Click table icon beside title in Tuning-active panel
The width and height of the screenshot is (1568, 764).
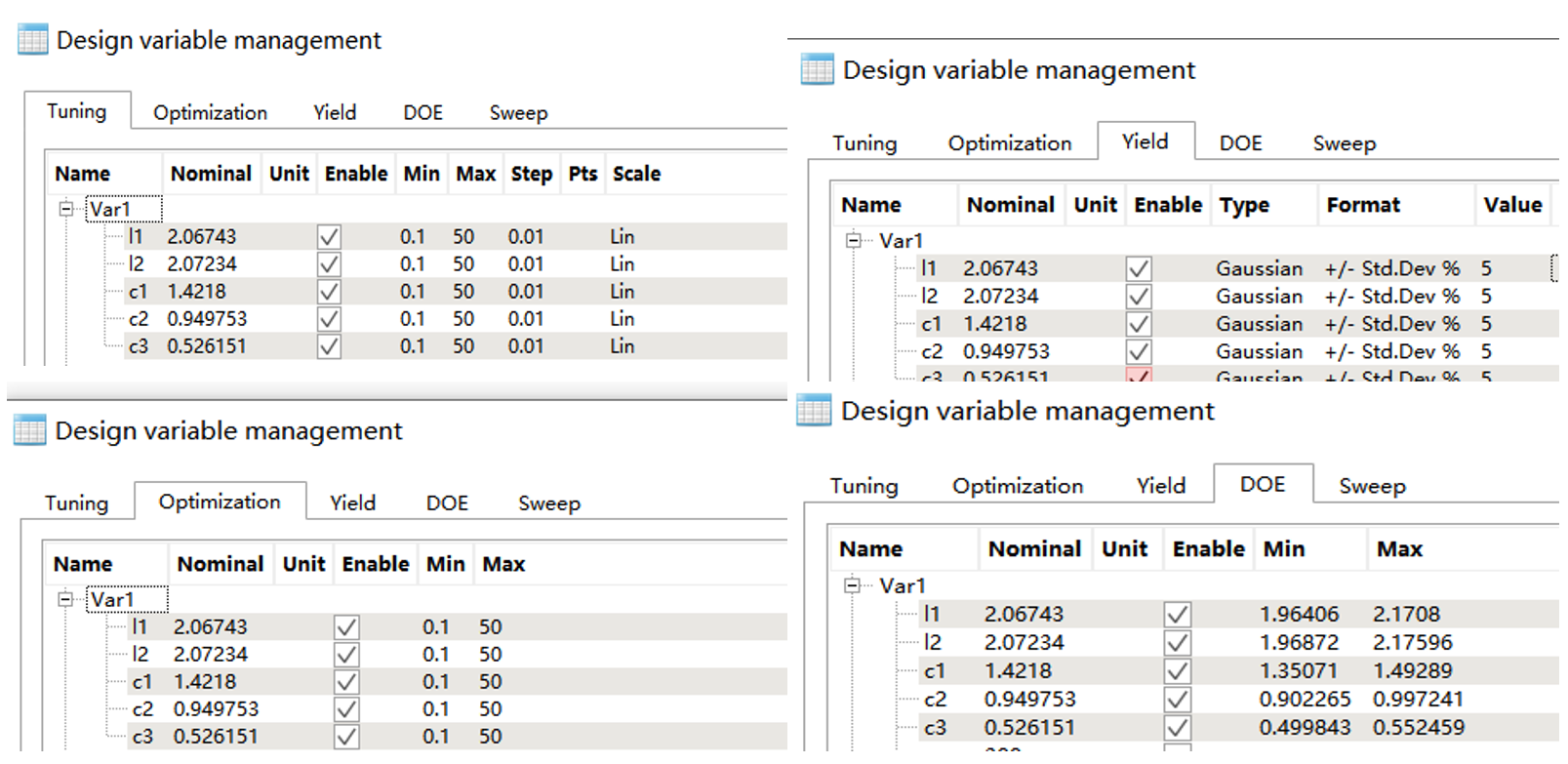click(x=32, y=40)
